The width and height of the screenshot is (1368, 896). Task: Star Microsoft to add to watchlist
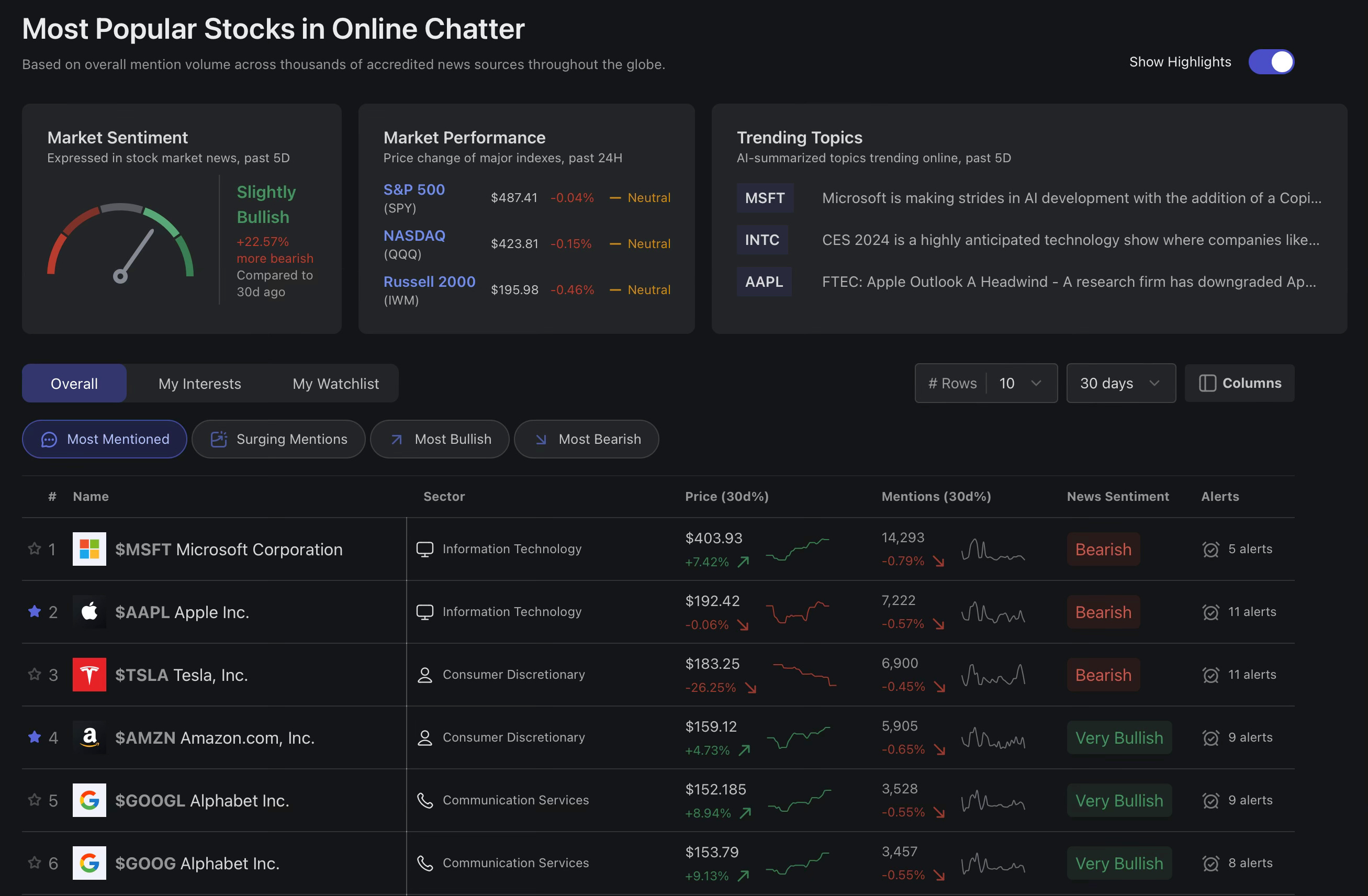pos(35,548)
